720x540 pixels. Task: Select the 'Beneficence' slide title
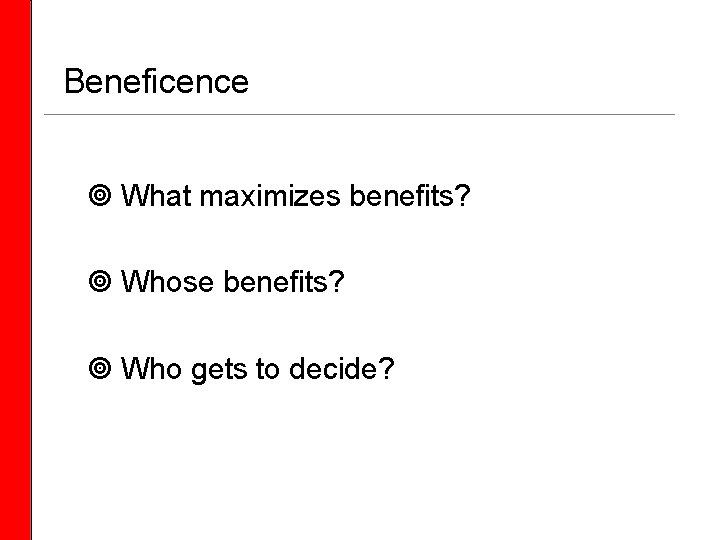[x=155, y=81]
